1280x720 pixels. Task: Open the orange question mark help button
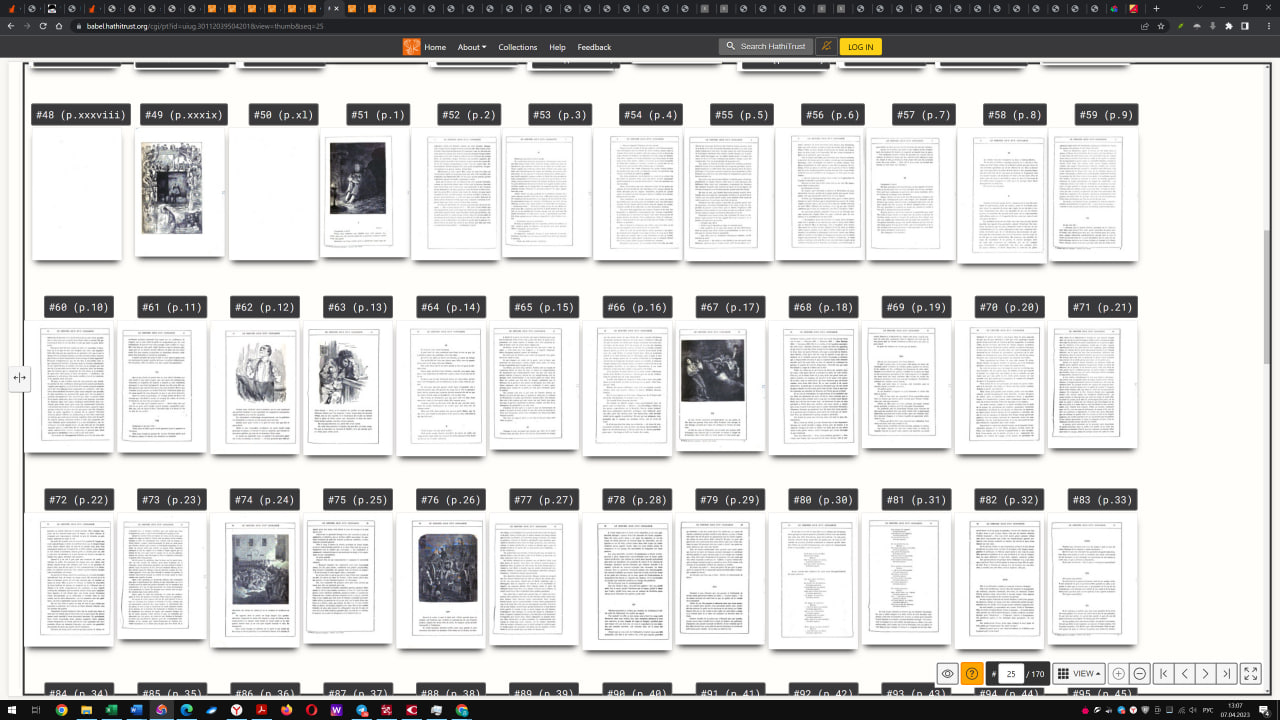(x=971, y=674)
